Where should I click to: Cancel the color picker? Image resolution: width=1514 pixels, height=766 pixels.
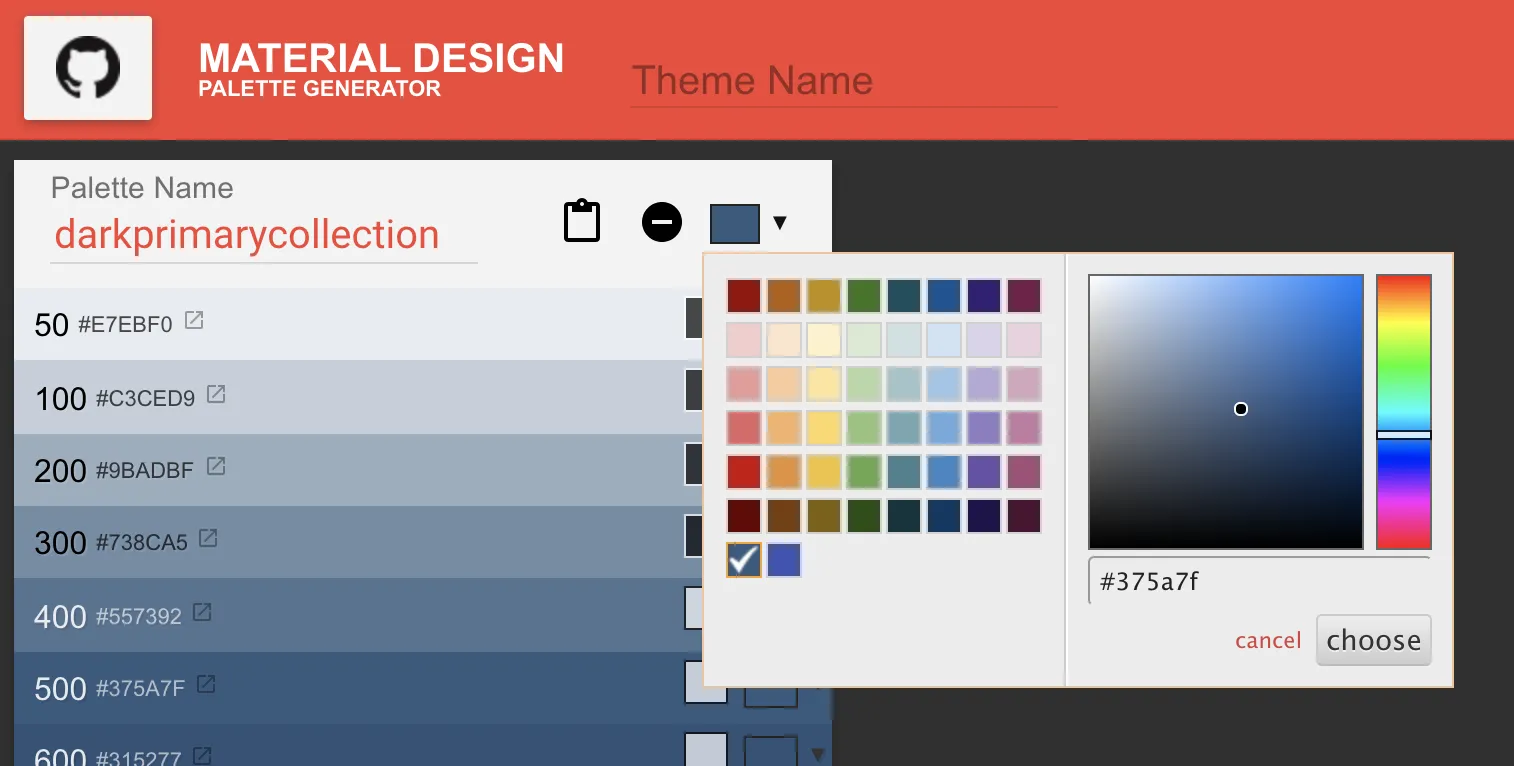point(1268,640)
